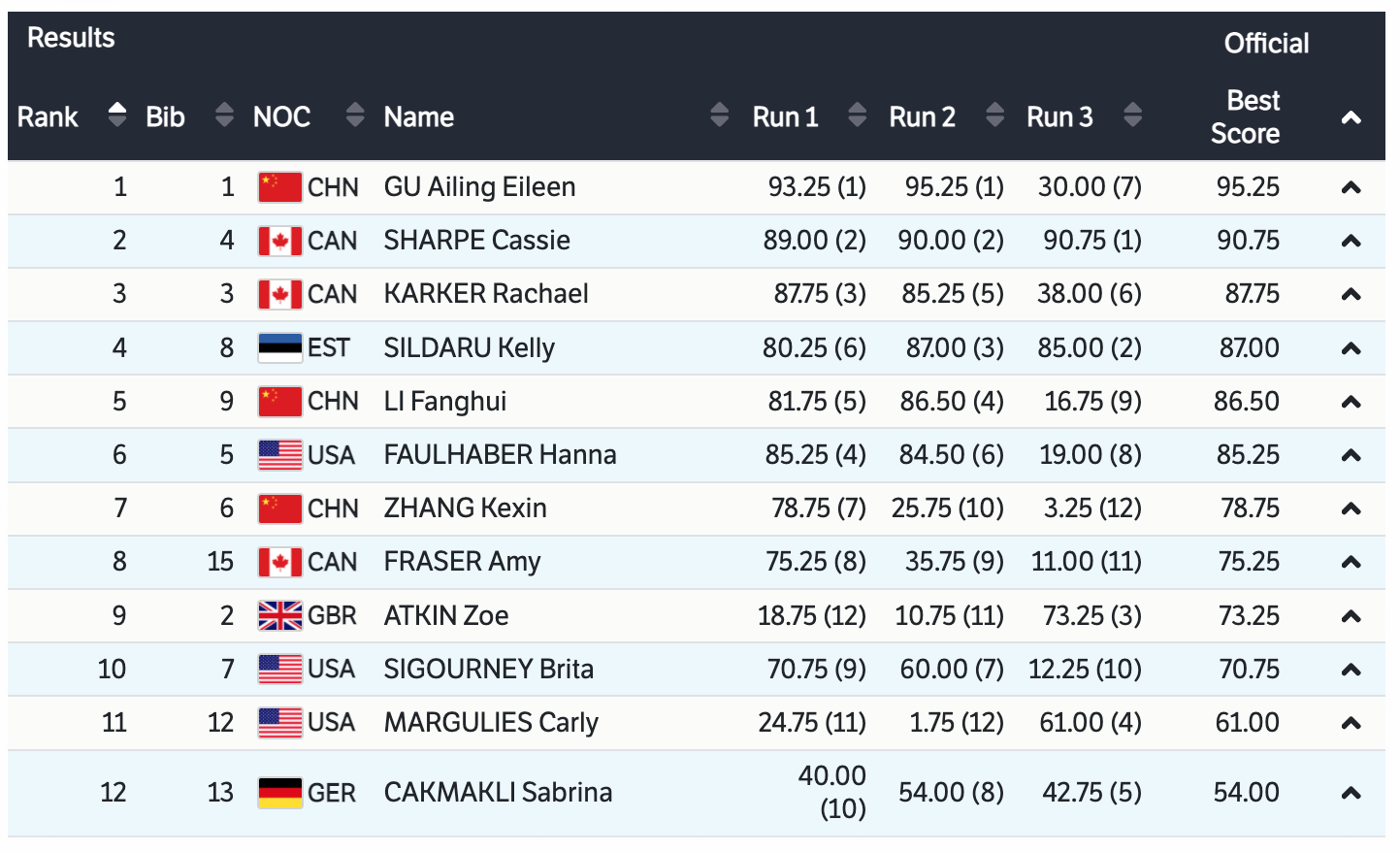Screen dimensions: 1400x852
Task: Open athlete link ZHANG Kexin
Action: [465, 508]
